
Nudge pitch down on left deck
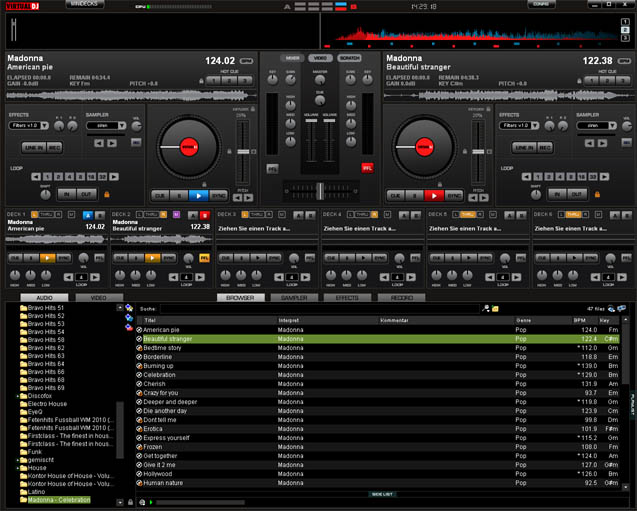pos(238,198)
